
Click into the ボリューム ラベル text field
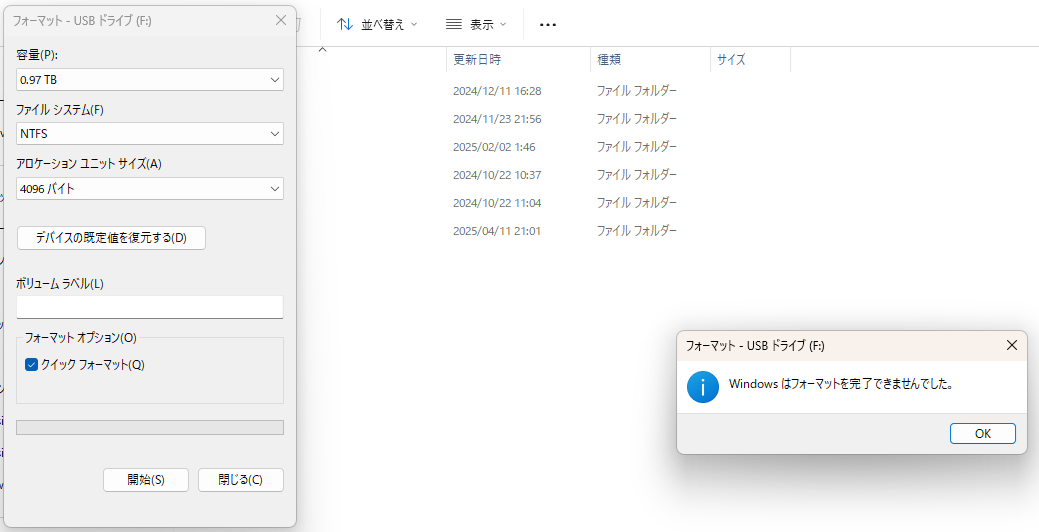pyautogui.click(x=150, y=307)
